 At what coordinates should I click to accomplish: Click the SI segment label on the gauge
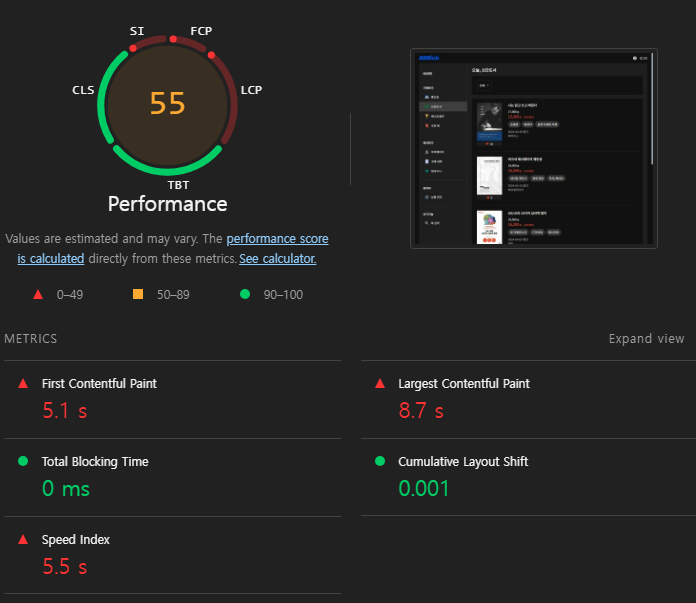tap(137, 31)
